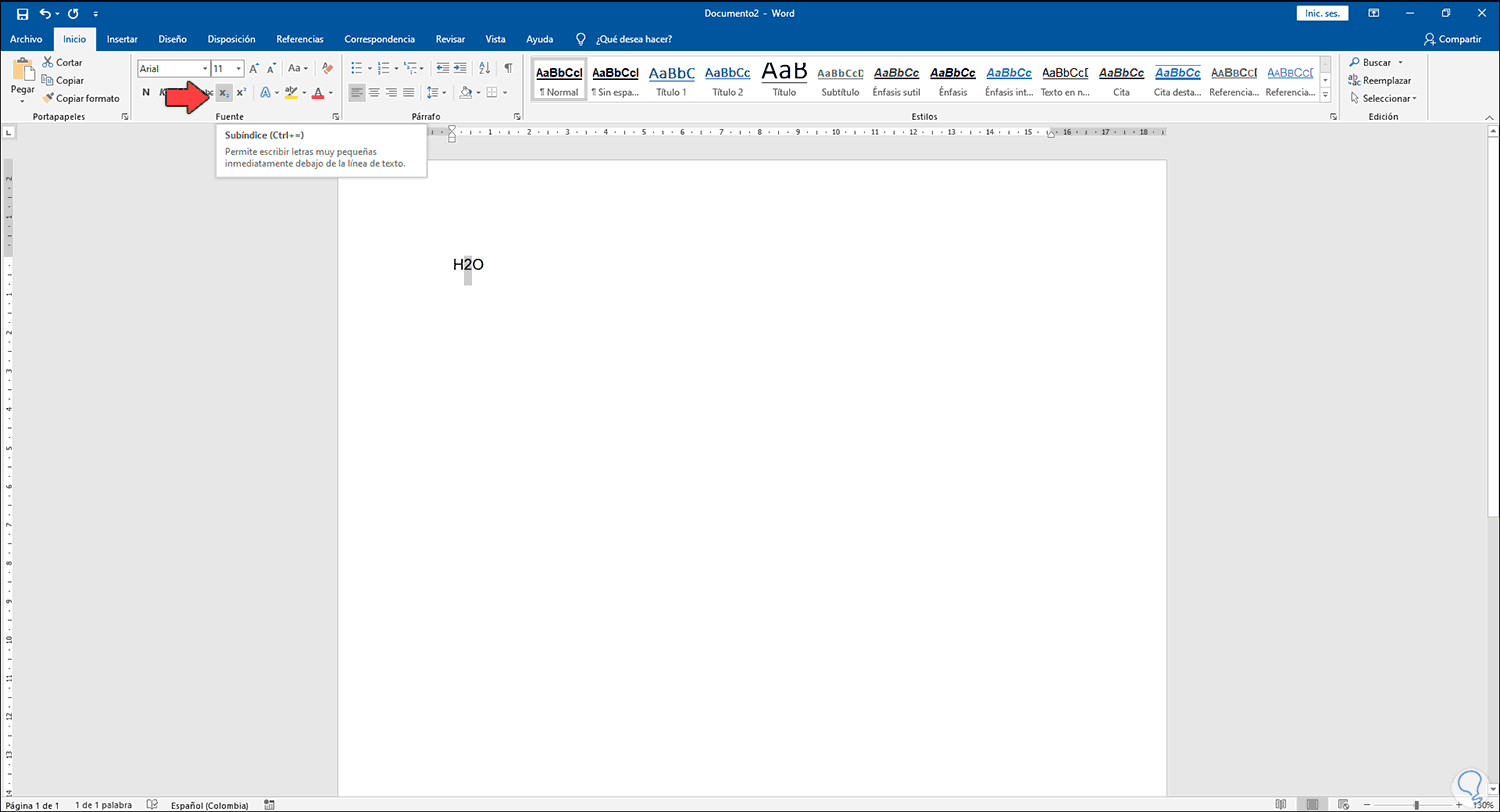The width and height of the screenshot is (1500, 812).
Task: Undo the last action
Action: tap(45, 13)
